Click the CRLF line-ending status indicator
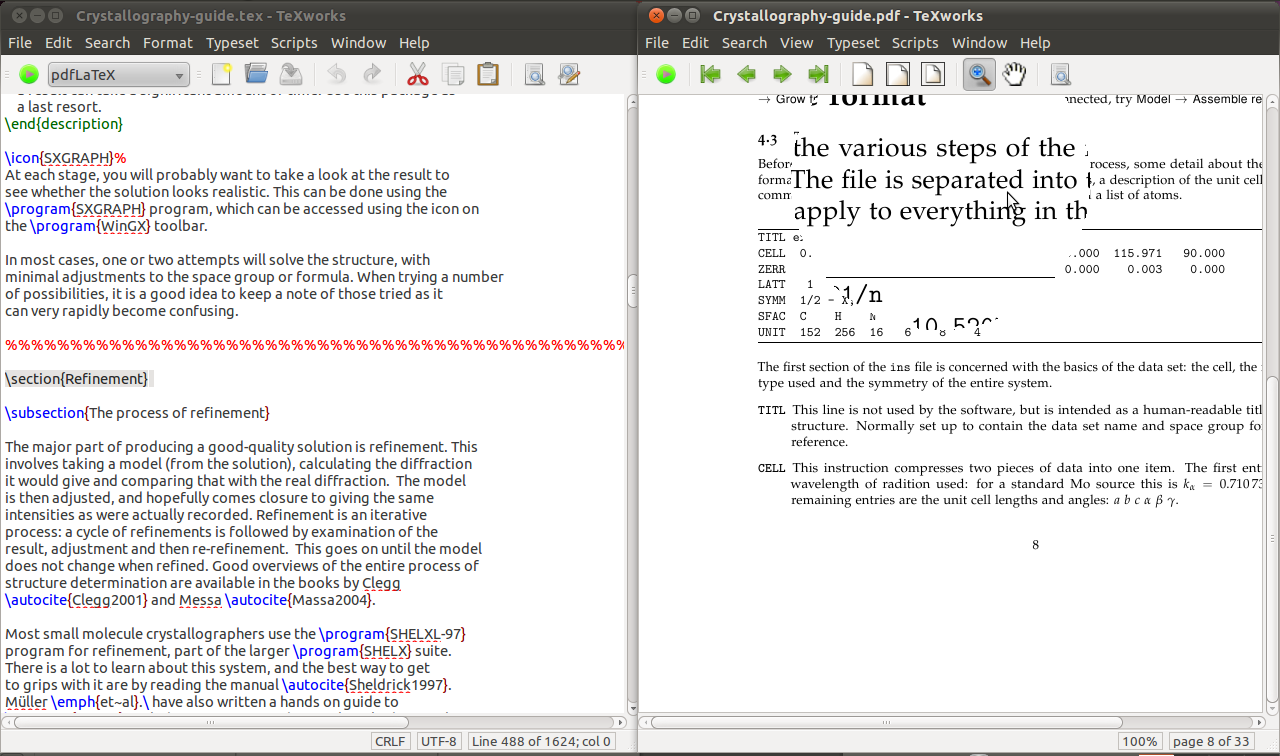Screen dimensions: 1280x756 (390, 741)
